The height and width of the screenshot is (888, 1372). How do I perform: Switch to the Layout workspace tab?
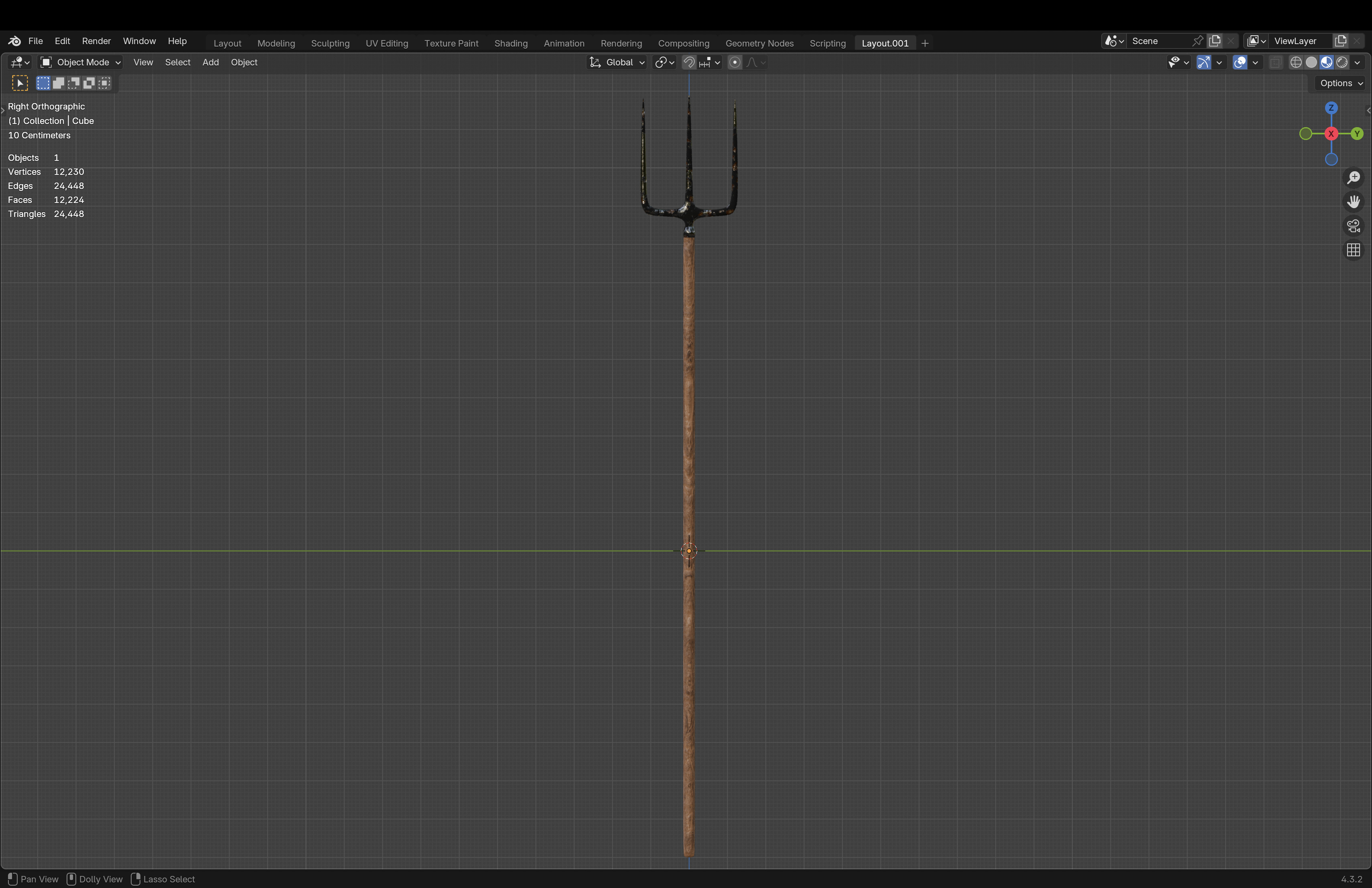[x=227, y=43]
